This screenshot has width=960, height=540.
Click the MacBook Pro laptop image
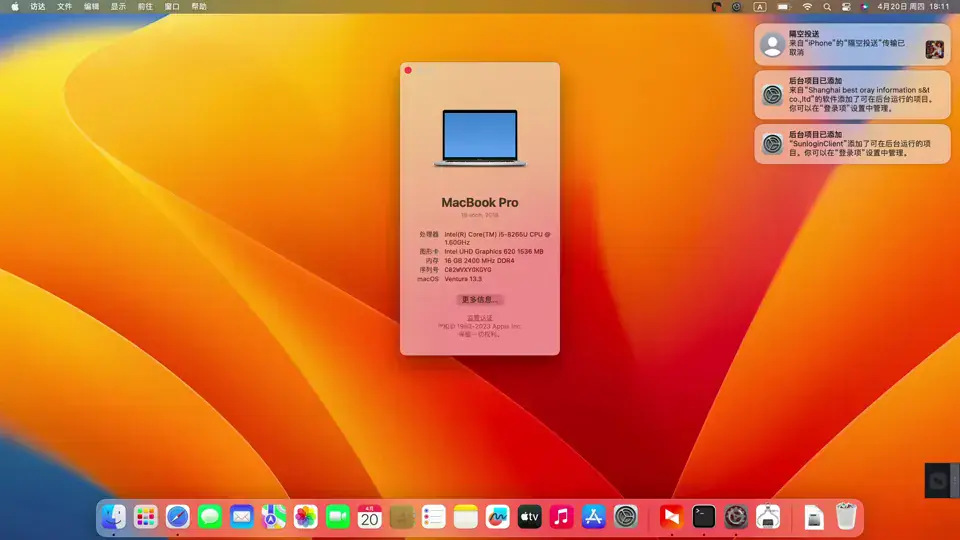pyautogui.click(x=479, y=138)
